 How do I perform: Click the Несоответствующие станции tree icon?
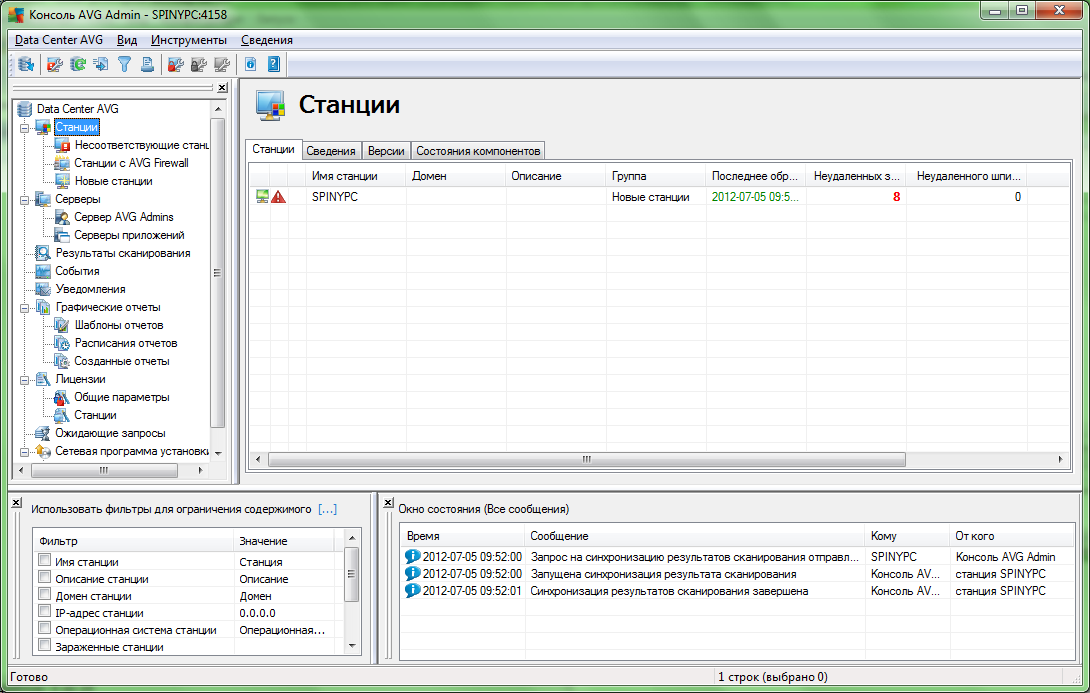tap(63, 145)
